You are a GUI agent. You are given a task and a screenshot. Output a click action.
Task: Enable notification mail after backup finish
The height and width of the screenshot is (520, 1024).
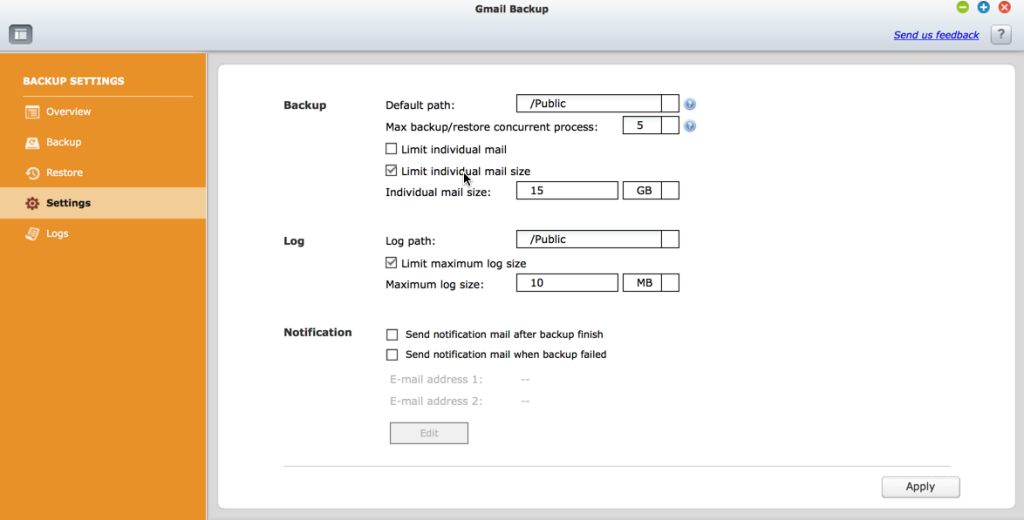pyautogui.click(x=392, y=335)
